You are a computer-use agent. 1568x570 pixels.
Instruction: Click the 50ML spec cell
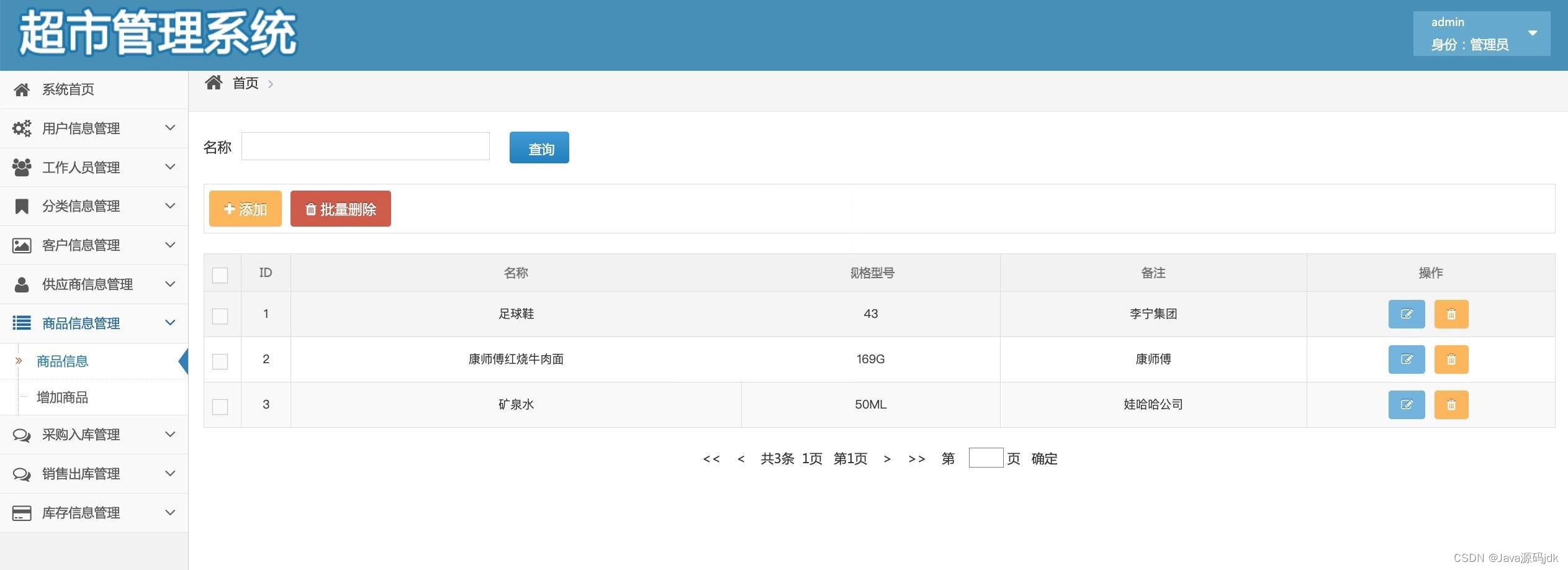point(871,405)
